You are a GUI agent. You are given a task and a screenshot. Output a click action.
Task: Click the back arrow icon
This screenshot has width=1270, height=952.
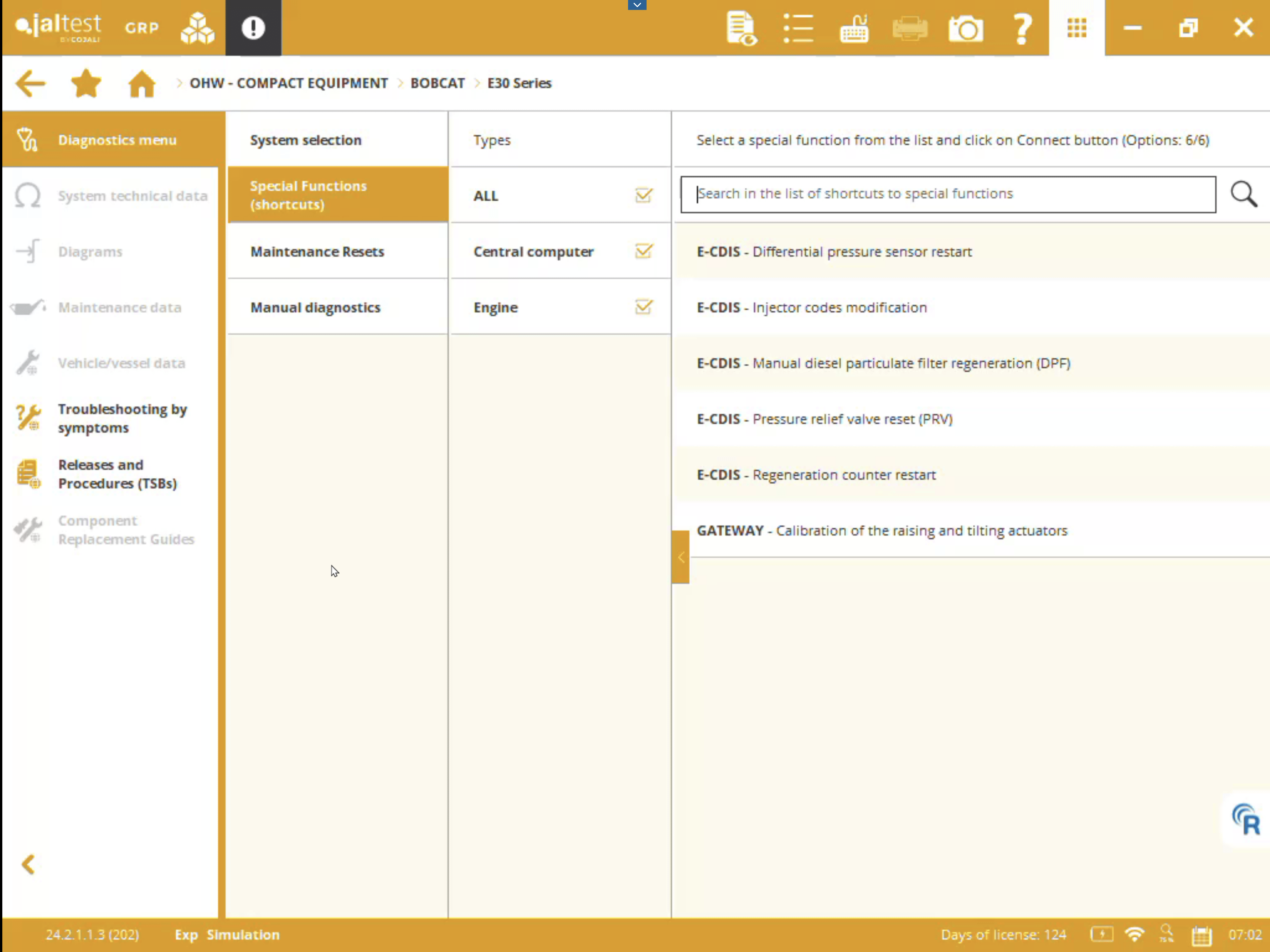click(30, 84)
